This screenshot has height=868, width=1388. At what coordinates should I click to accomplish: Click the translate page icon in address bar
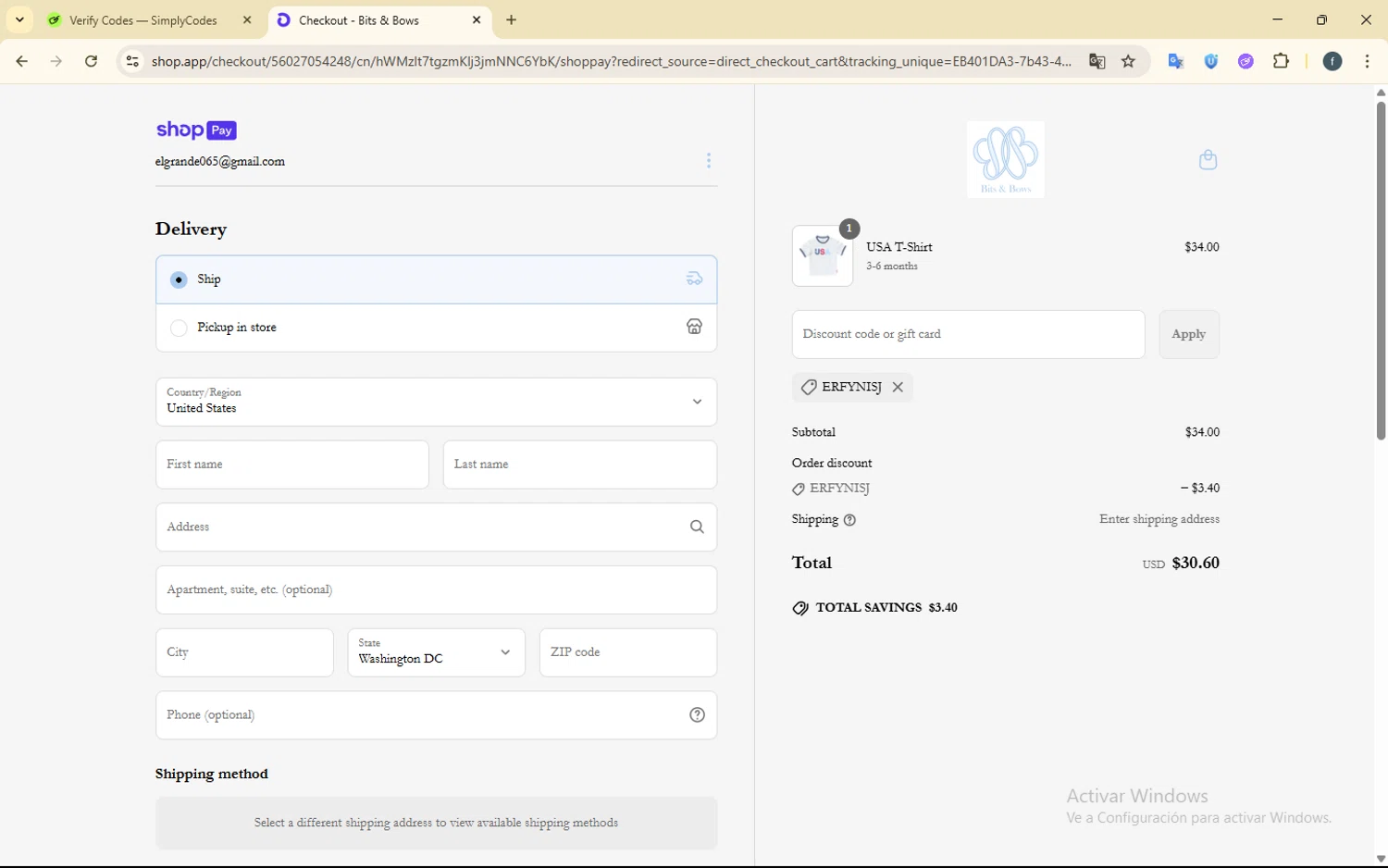(1097, 61)
